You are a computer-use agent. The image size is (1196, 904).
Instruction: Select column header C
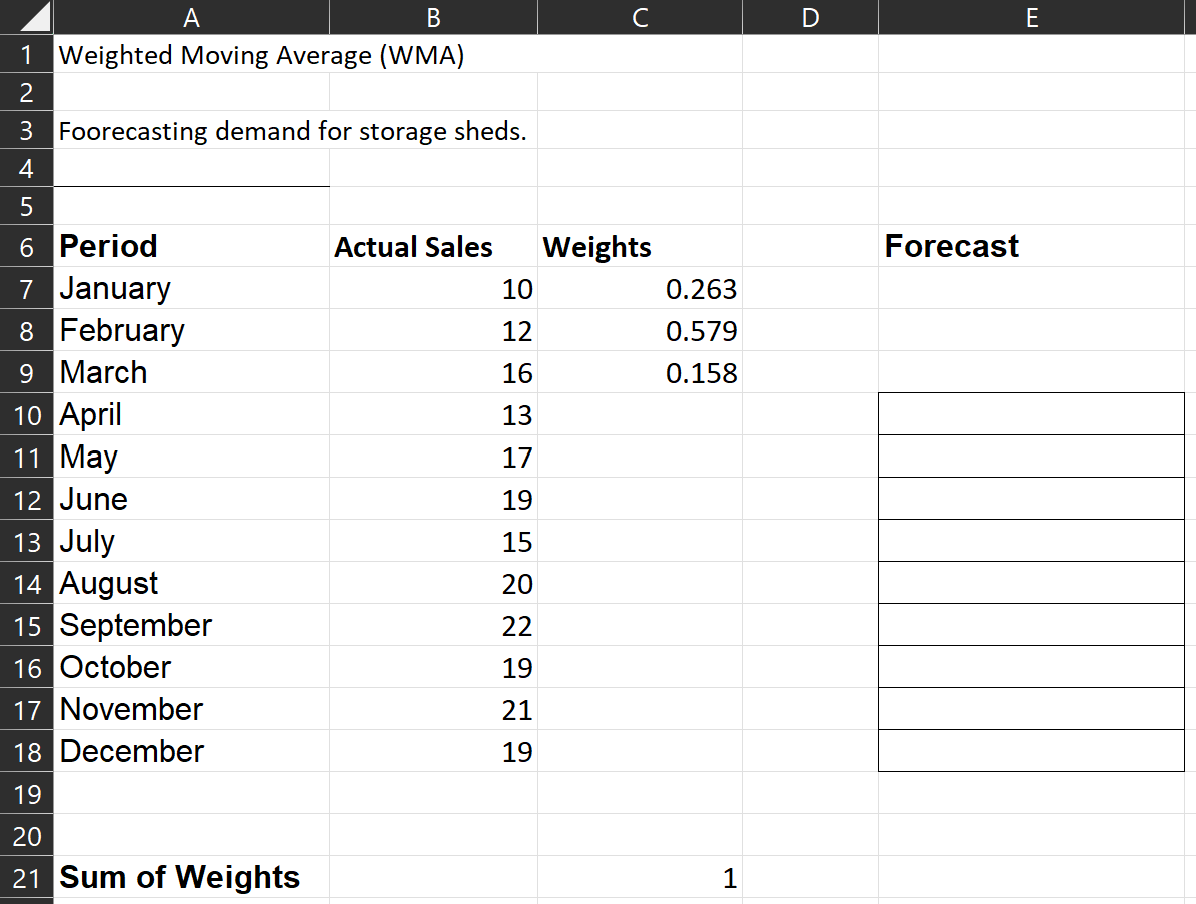(x=639, y=16)
